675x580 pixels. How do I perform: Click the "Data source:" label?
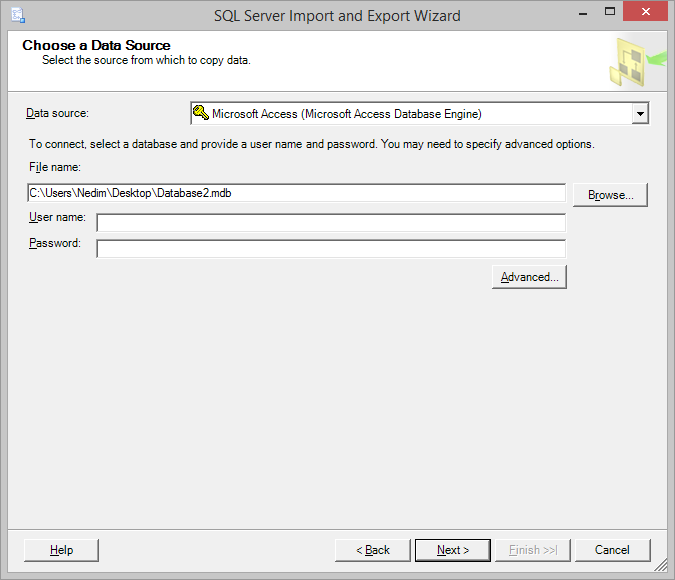tap(57, 113)
